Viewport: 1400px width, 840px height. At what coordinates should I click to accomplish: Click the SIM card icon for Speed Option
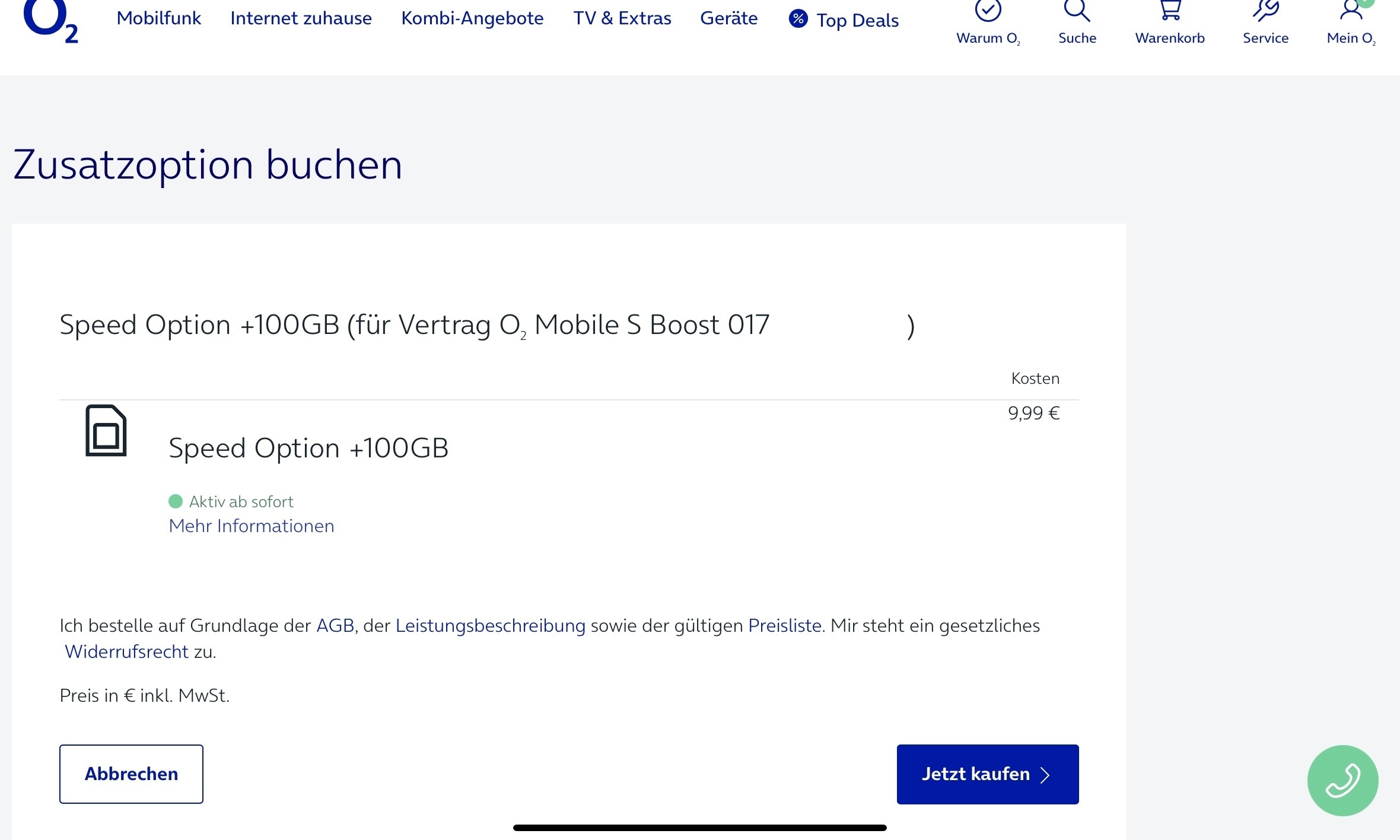(106, 431)
